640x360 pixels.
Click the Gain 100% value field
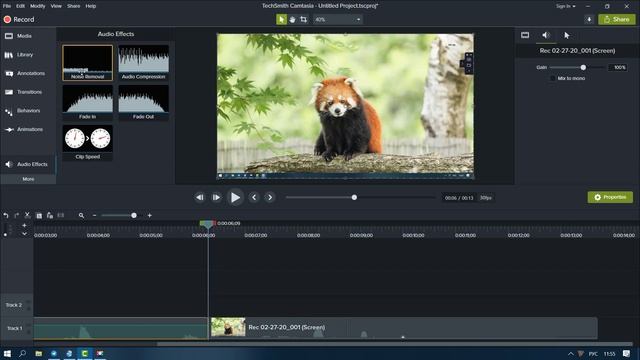pyautogui.click(x=618, y=67)
